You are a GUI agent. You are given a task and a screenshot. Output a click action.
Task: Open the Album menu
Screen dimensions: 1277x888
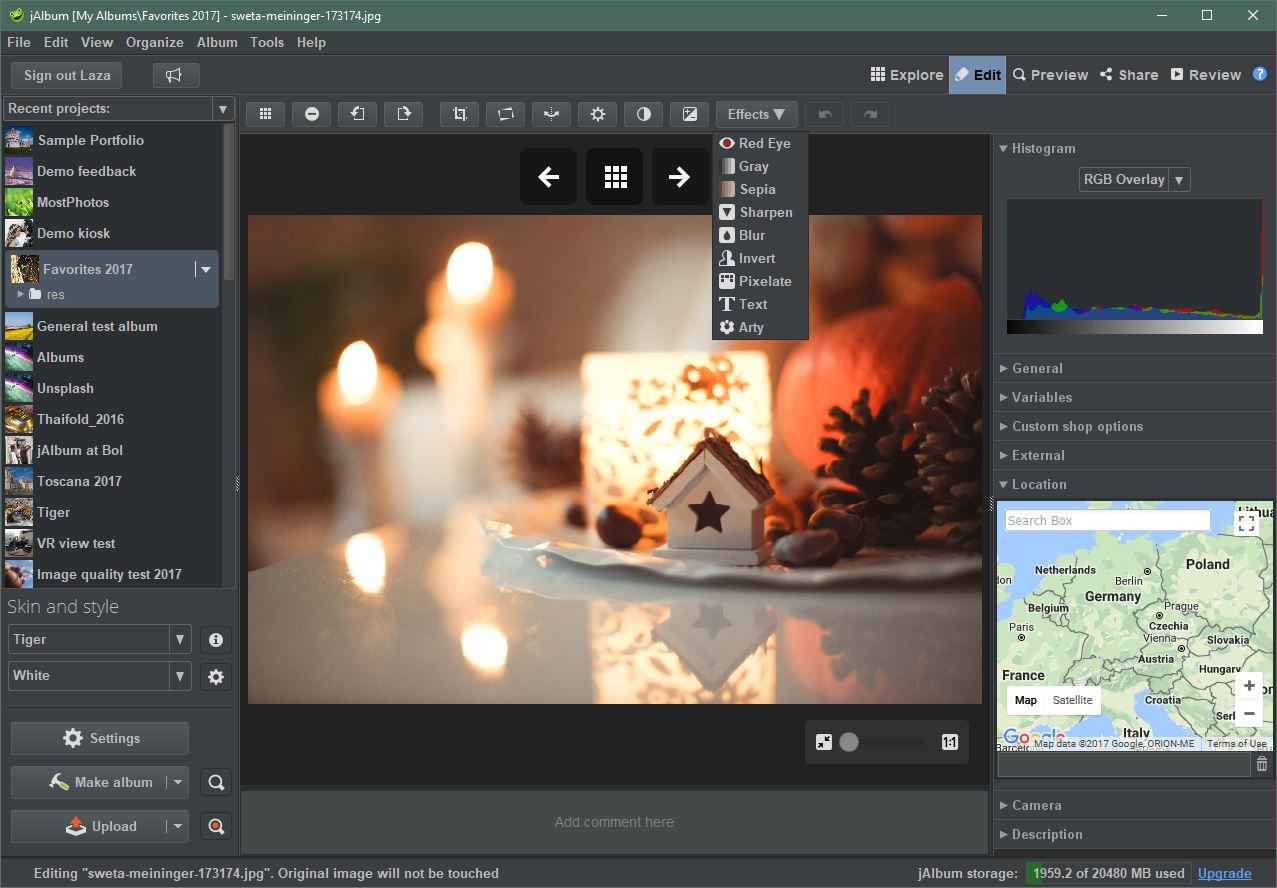(217, 42)
